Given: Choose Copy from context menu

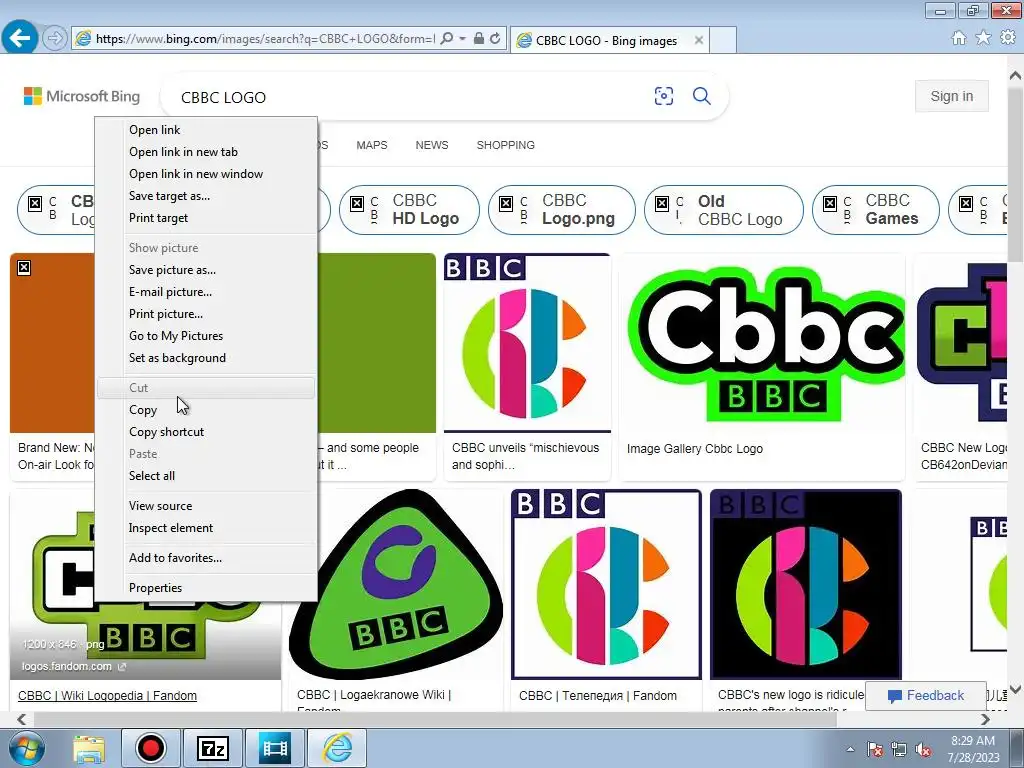Looking at the screenshot, I should [x=206, y=410].
